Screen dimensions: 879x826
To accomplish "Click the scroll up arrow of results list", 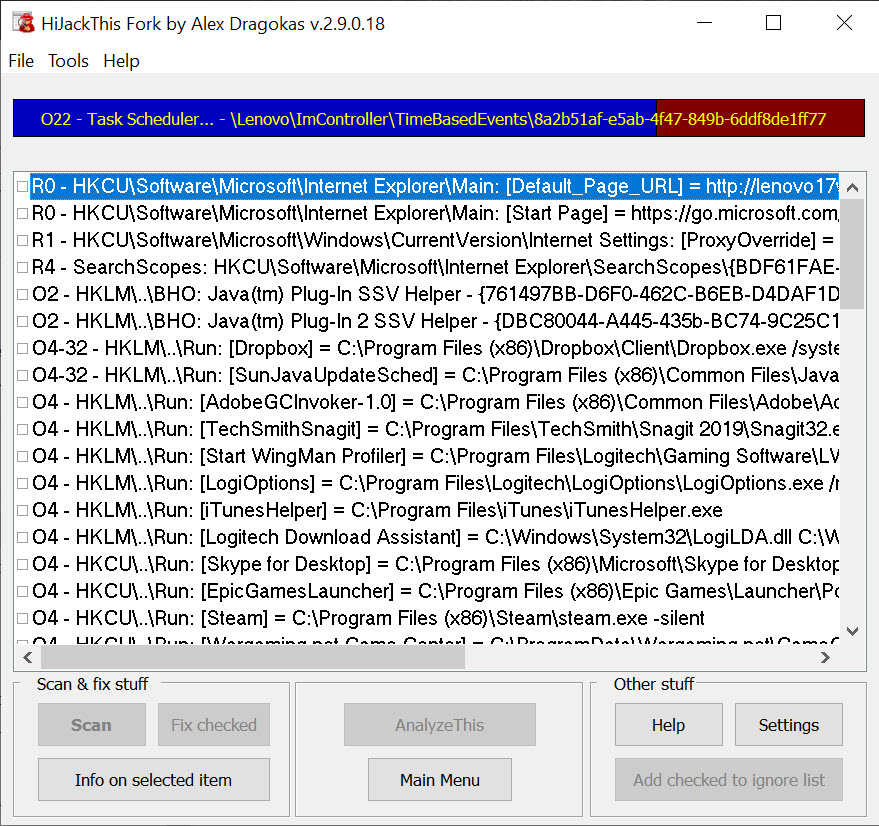I will [x=853, y=187].
